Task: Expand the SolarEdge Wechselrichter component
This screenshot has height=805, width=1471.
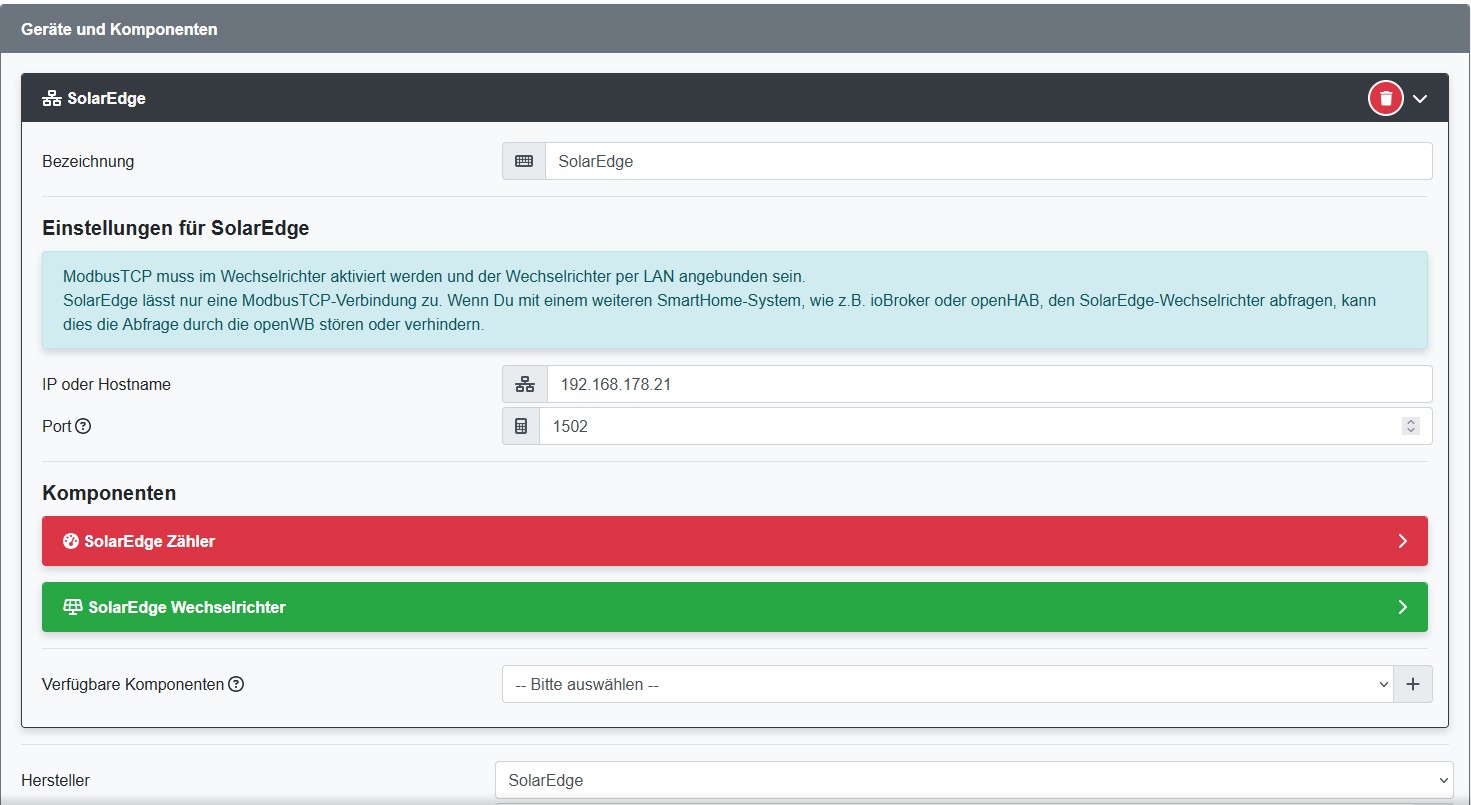Action: pyautogui.click(x=734, y=607)
